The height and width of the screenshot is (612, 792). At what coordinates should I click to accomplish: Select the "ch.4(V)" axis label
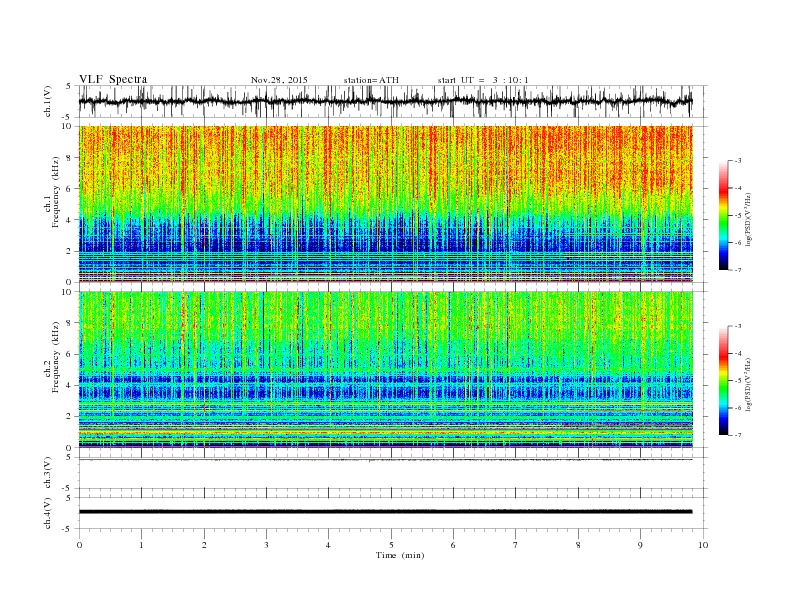pyautogui.click(x=48, y=513)
